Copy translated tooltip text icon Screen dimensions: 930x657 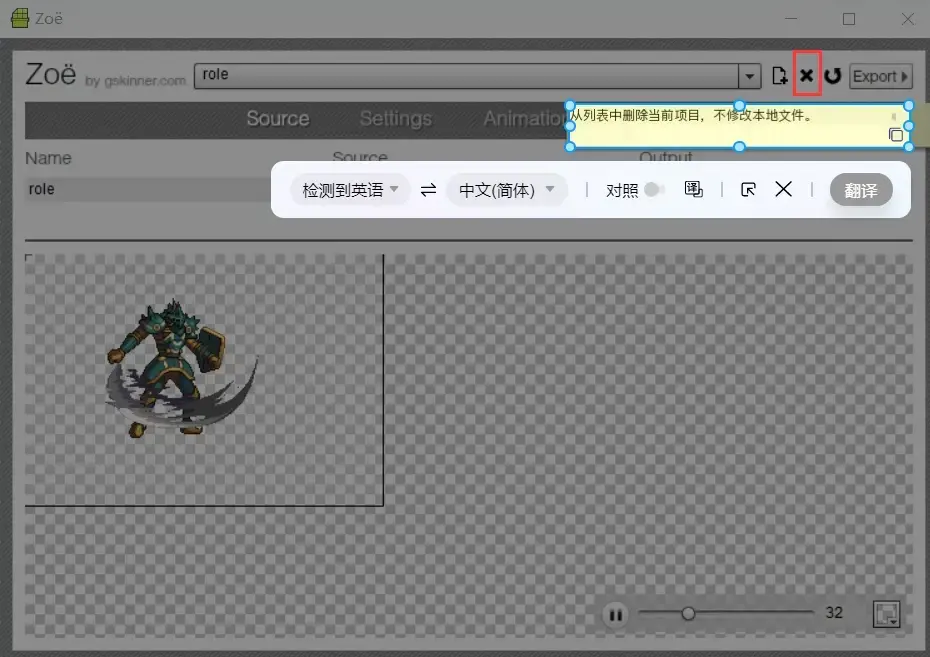tap(896, 135)
